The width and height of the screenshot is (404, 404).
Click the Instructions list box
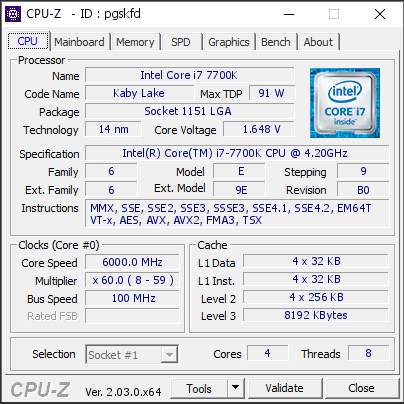[x=237, y=214]
